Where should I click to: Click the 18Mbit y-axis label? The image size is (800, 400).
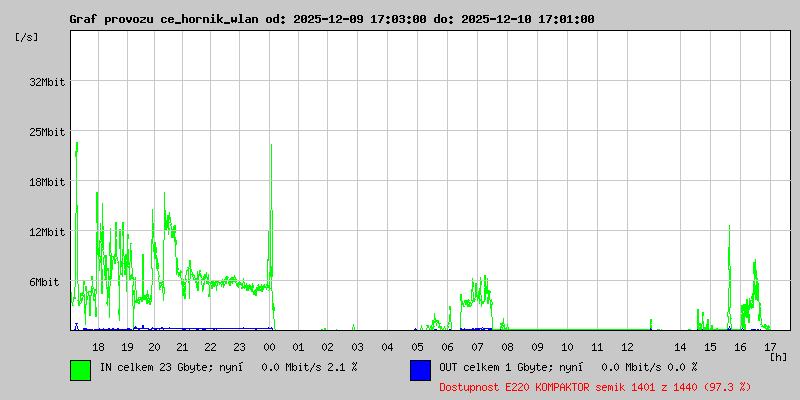pyautogui.click(x=47, y=182)
